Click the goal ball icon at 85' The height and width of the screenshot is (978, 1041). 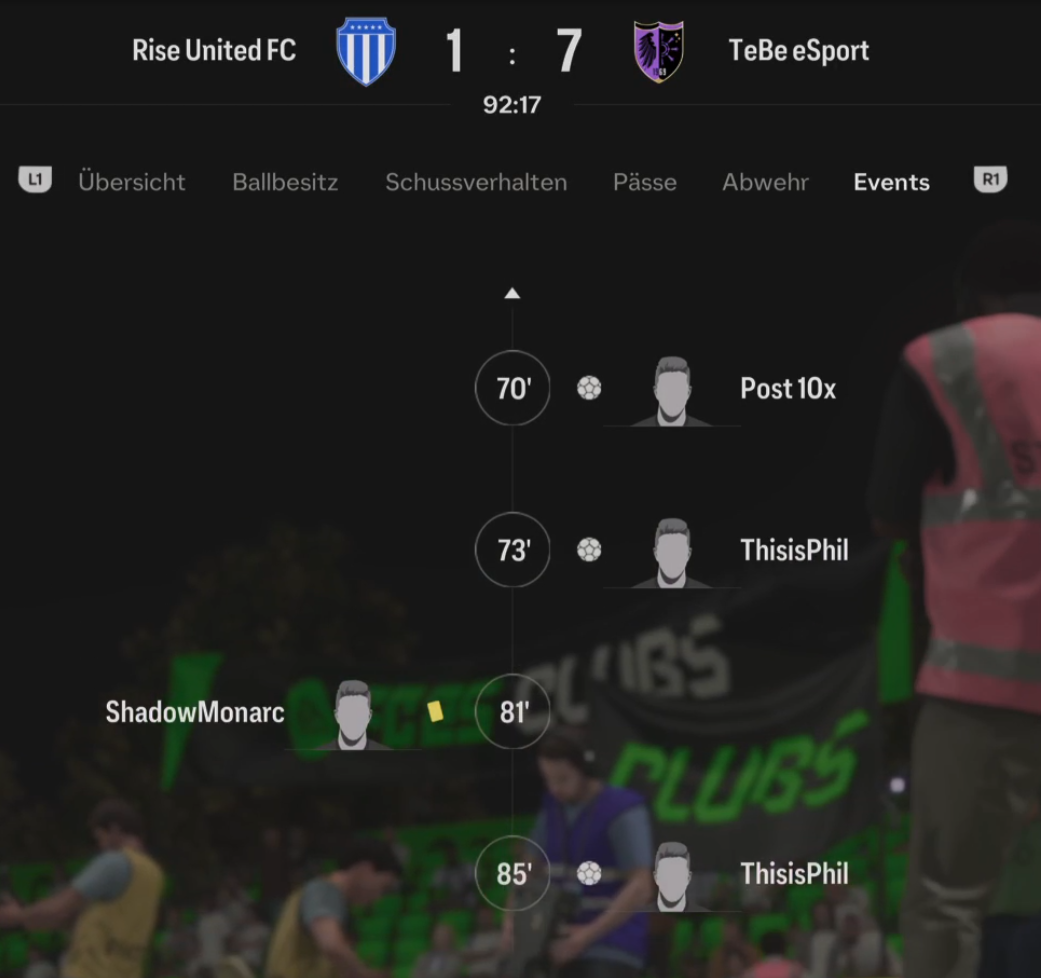(x=589, y=874)
